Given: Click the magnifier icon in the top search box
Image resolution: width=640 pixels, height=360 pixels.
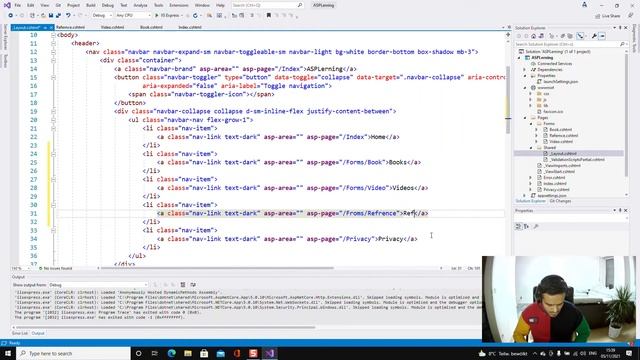Looking at the screenshot, I should pos(300,5).
